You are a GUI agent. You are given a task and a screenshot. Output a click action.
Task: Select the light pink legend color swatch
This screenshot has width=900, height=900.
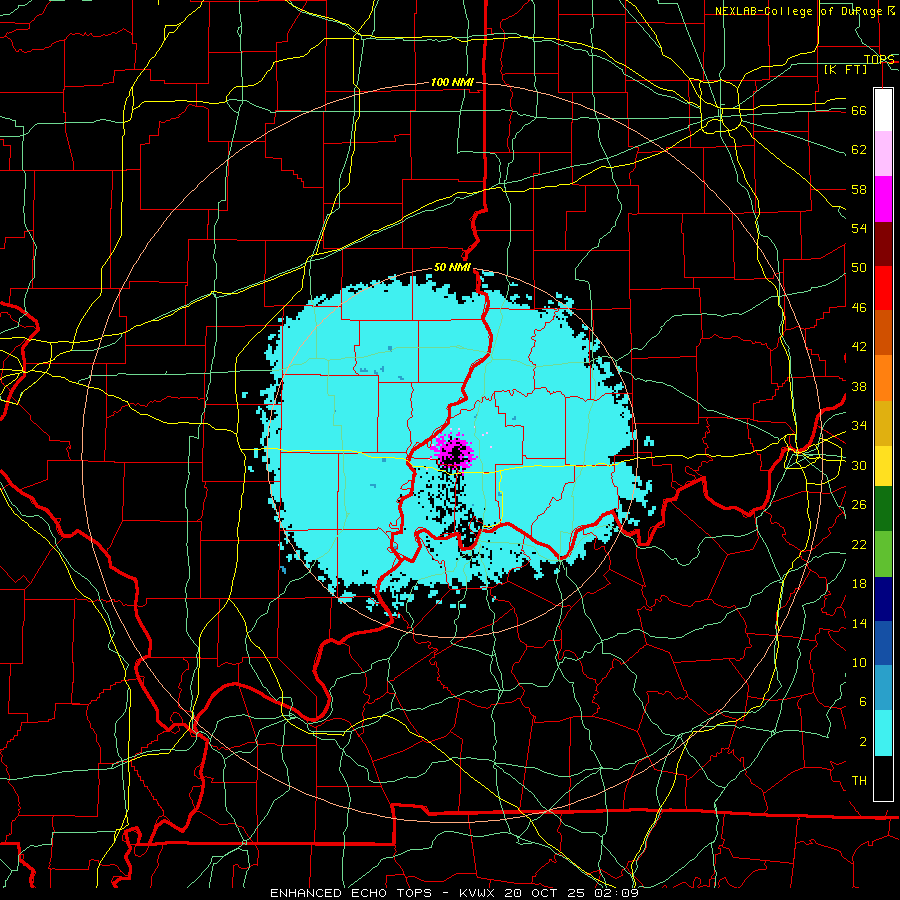coord(883,154)
